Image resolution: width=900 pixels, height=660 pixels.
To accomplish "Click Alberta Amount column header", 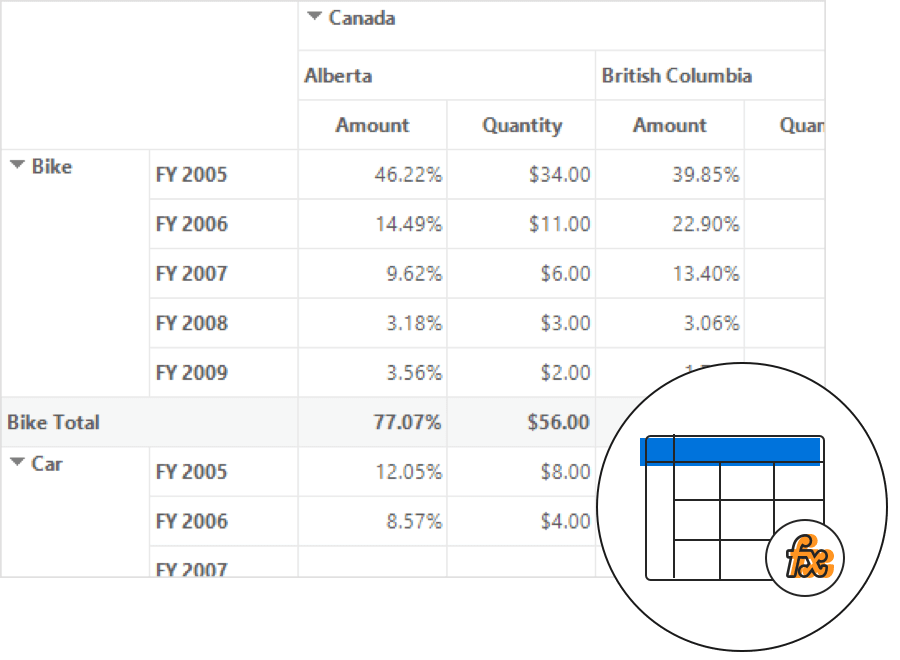I will pyautogui.click(x=372, y=125).
